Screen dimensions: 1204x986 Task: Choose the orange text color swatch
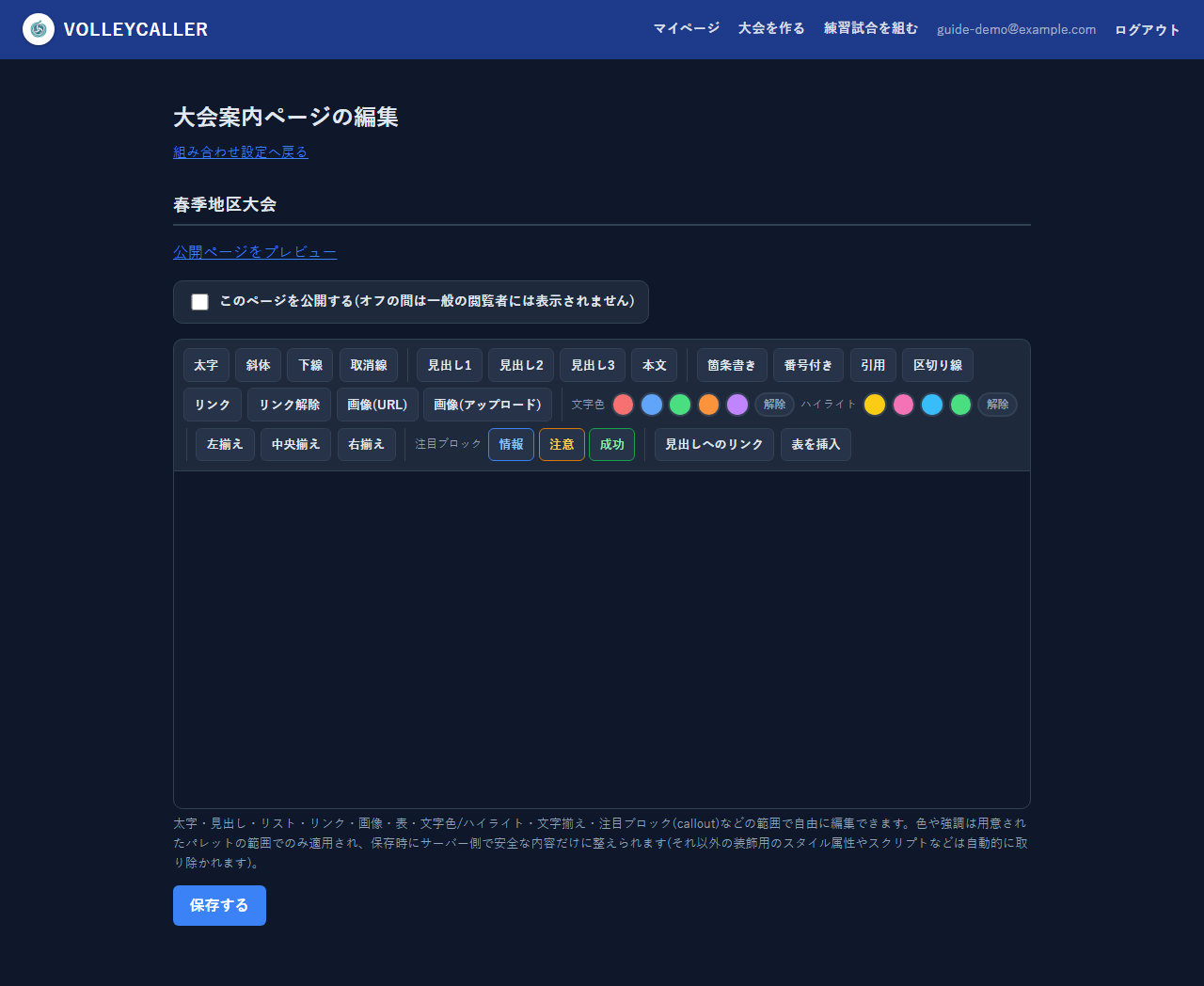(x=709, y=405)
